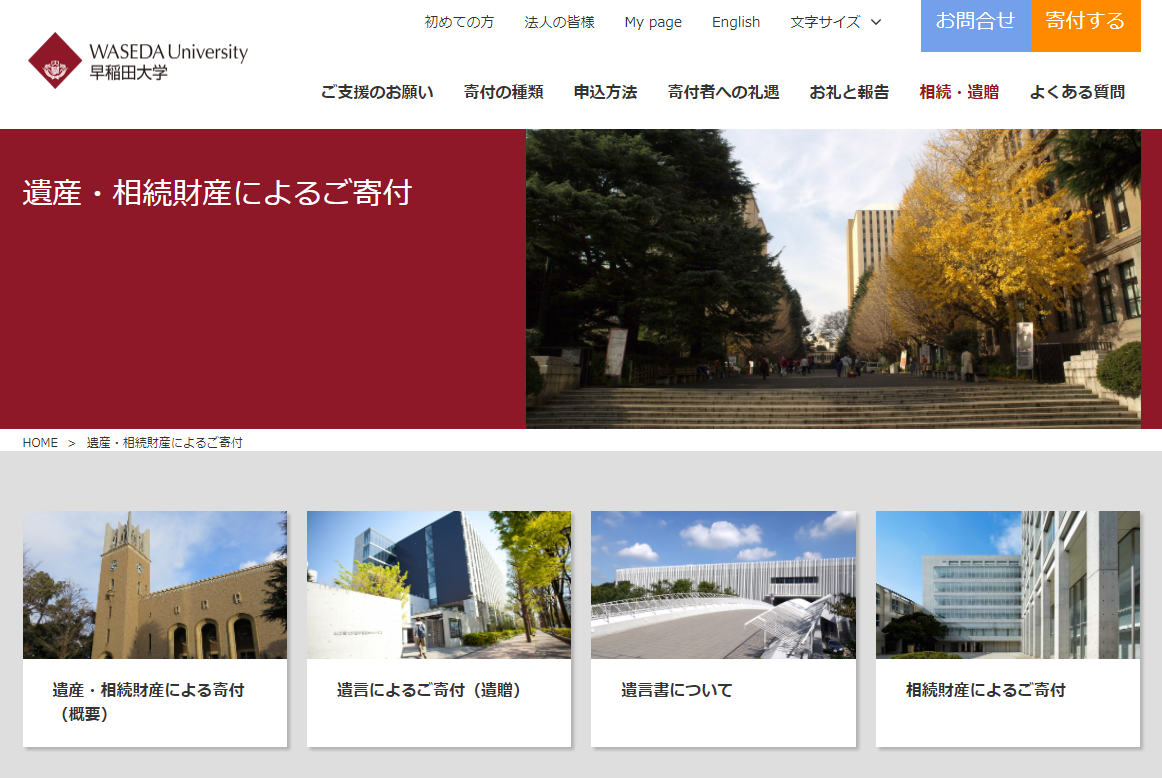Open the 法人の皆様 link

pos(559,22)
